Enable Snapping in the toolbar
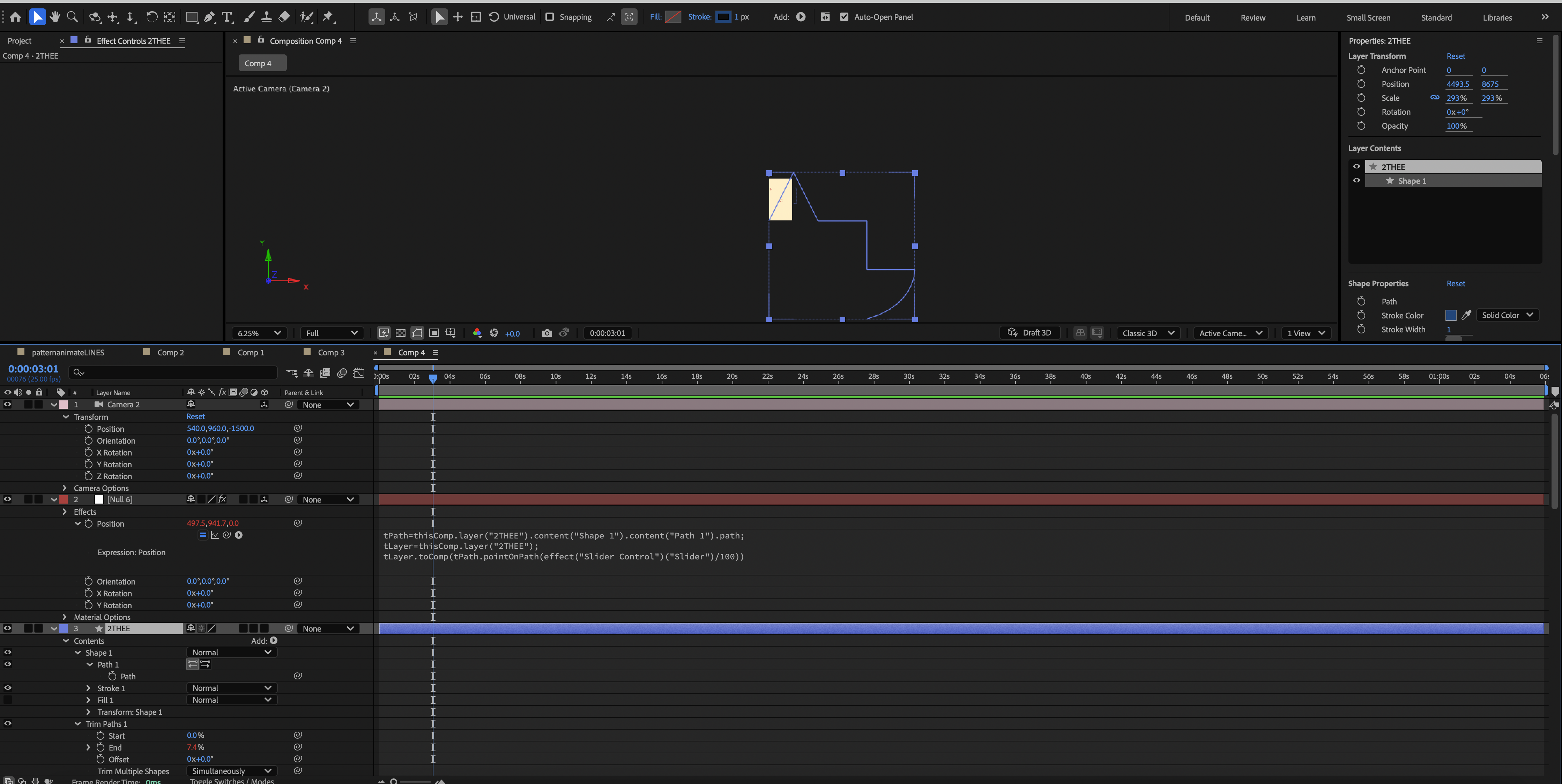Viewport: 1562px width, 784px height. [x=549, y=17]
